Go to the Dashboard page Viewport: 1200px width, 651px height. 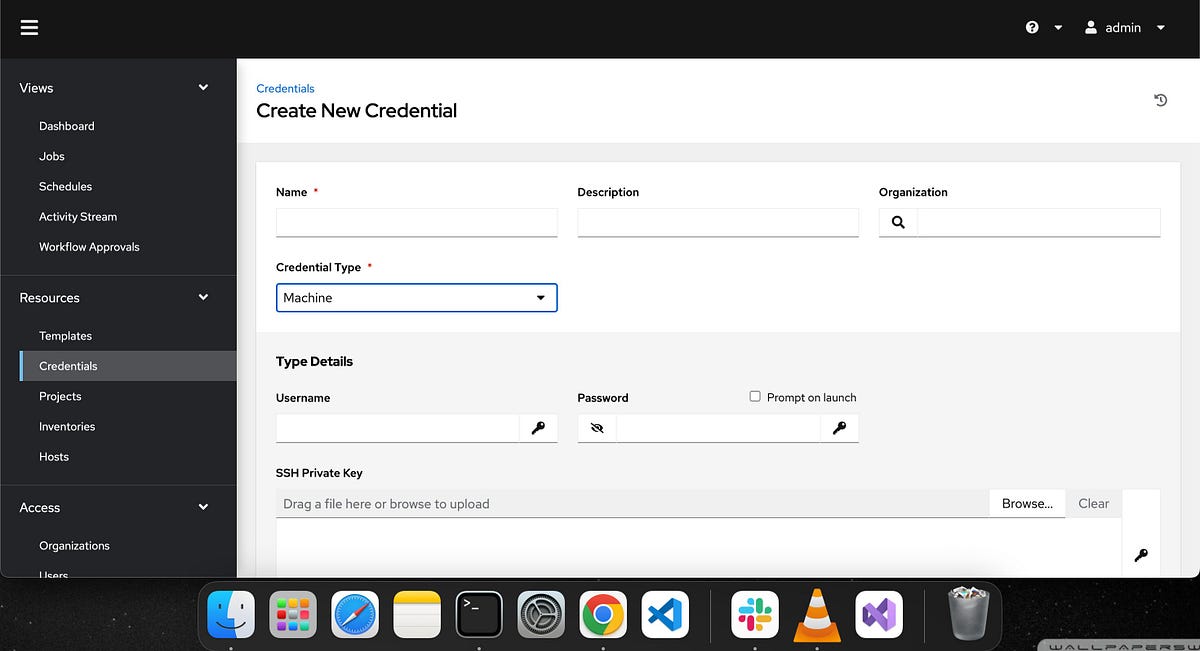pyautogui.click(x=66, y=125)
